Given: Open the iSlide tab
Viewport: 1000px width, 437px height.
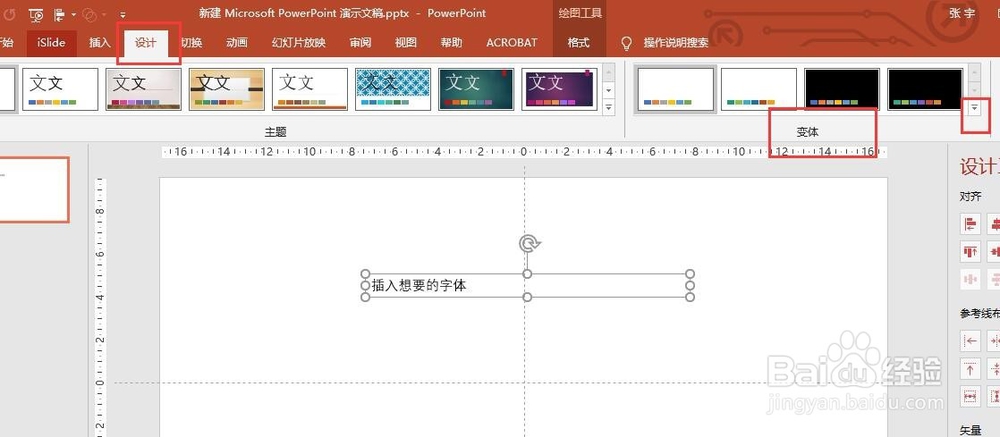Looking at the screenshot, I should tap(51, 43).
